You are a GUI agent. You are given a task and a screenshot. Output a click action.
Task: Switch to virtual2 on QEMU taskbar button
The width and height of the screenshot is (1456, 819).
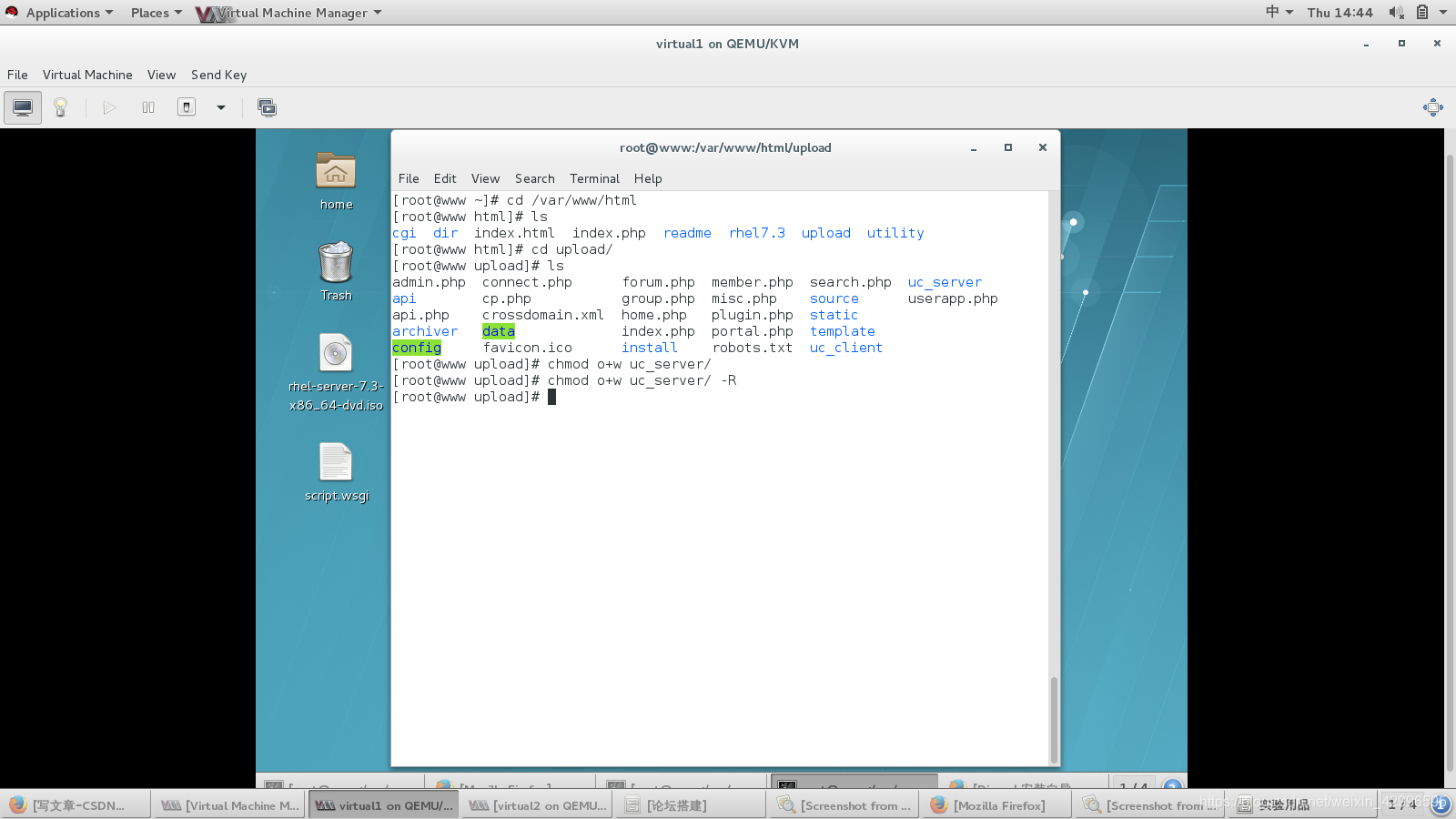(537, 805)
